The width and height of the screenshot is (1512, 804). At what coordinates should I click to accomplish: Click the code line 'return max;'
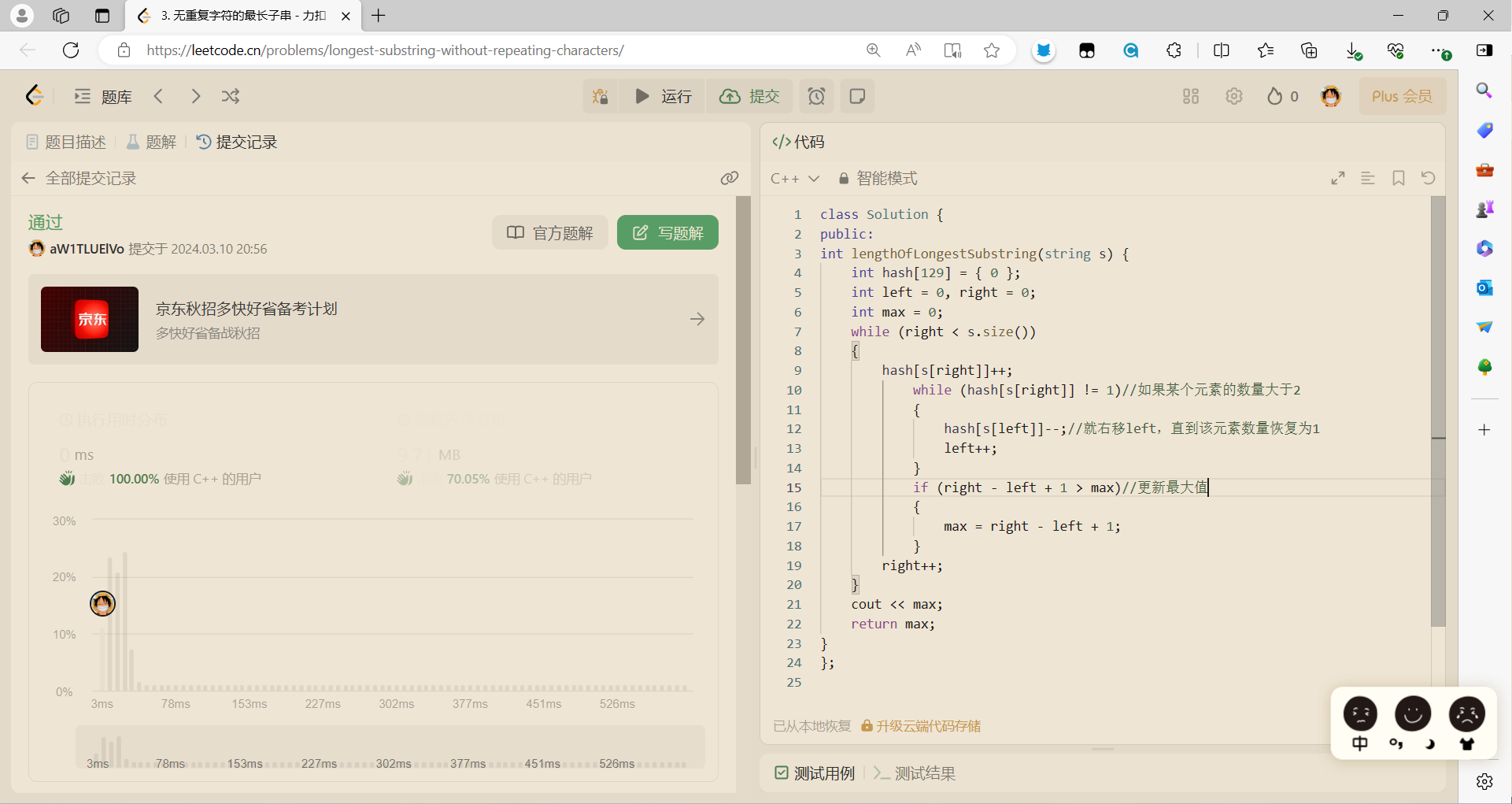tap(893, 624)
